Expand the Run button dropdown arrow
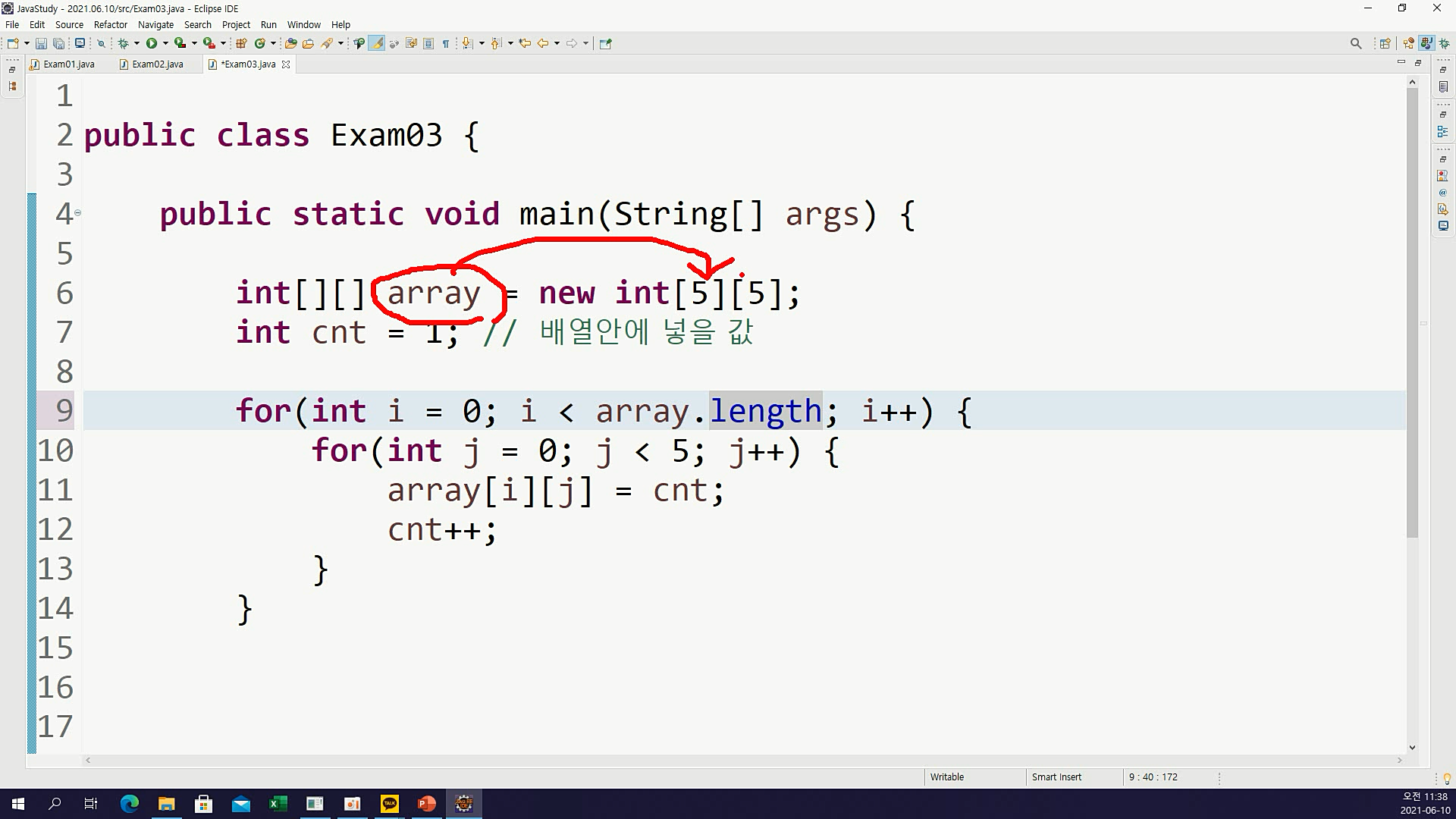 165,43
